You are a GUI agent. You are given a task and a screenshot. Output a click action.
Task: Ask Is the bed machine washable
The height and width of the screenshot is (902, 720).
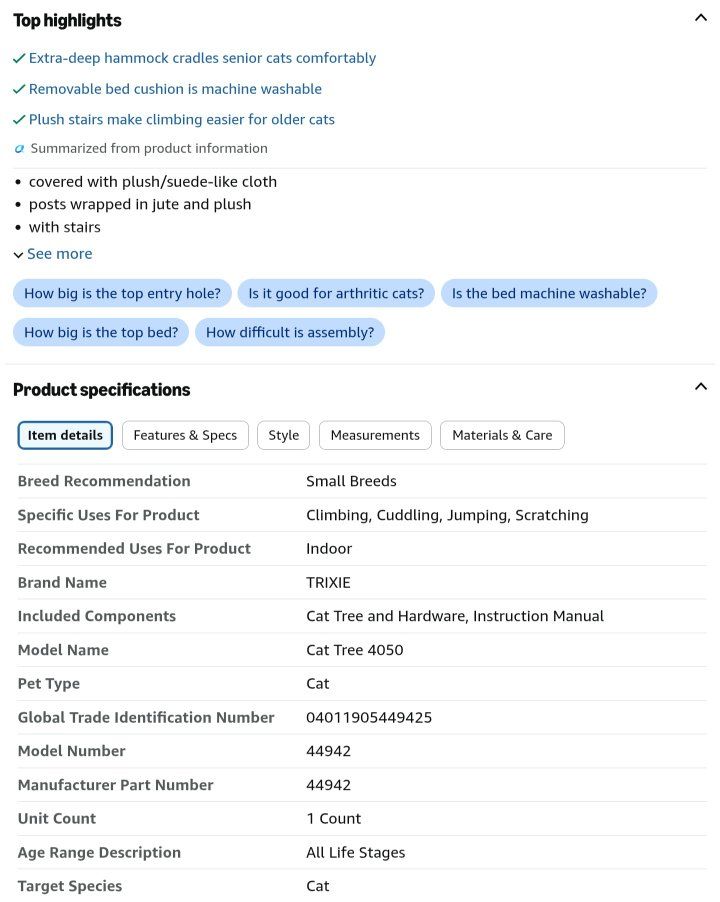(549, 293)
